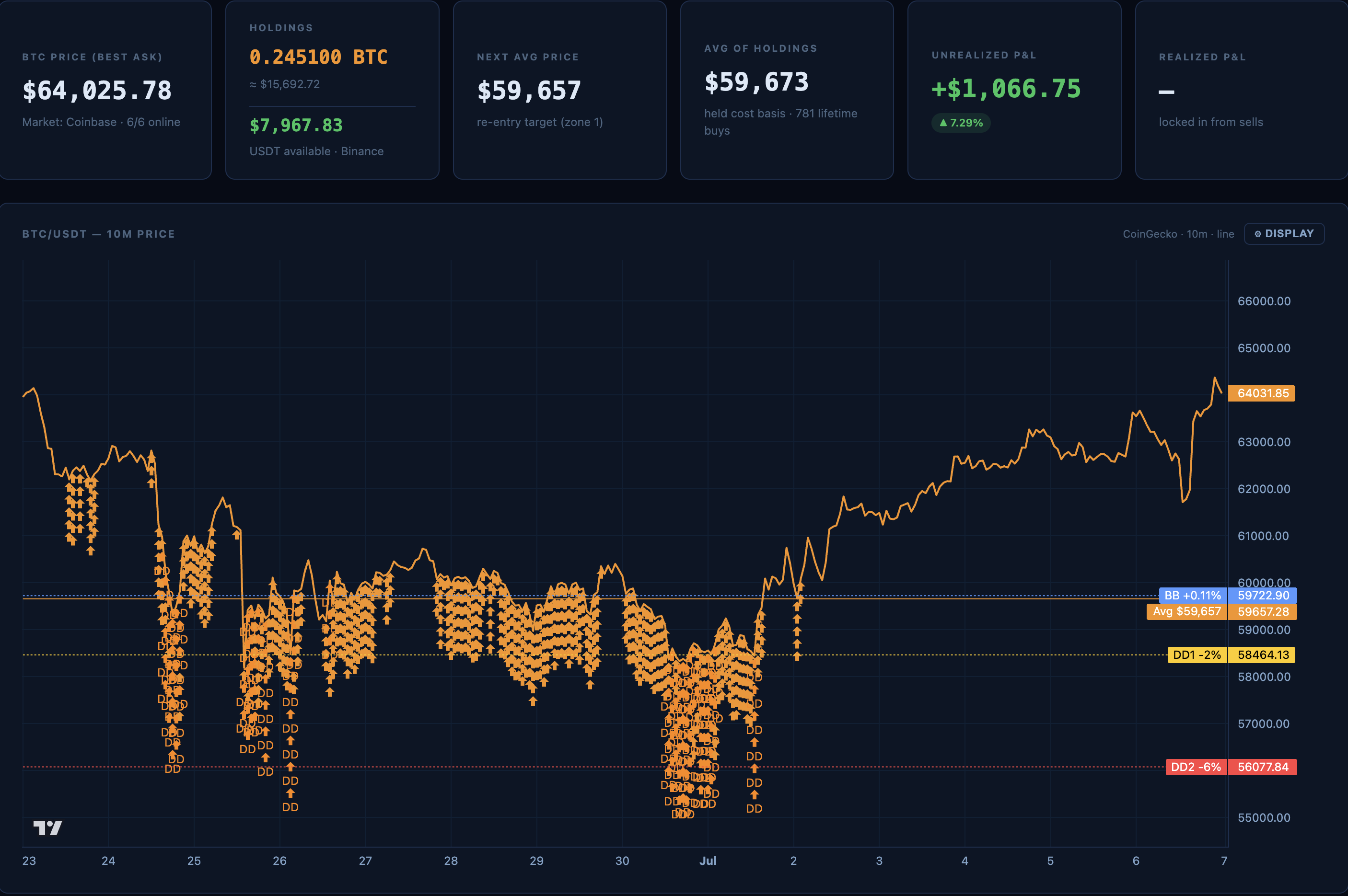Click the 'Jul' date on time axis

click(708, 861)
